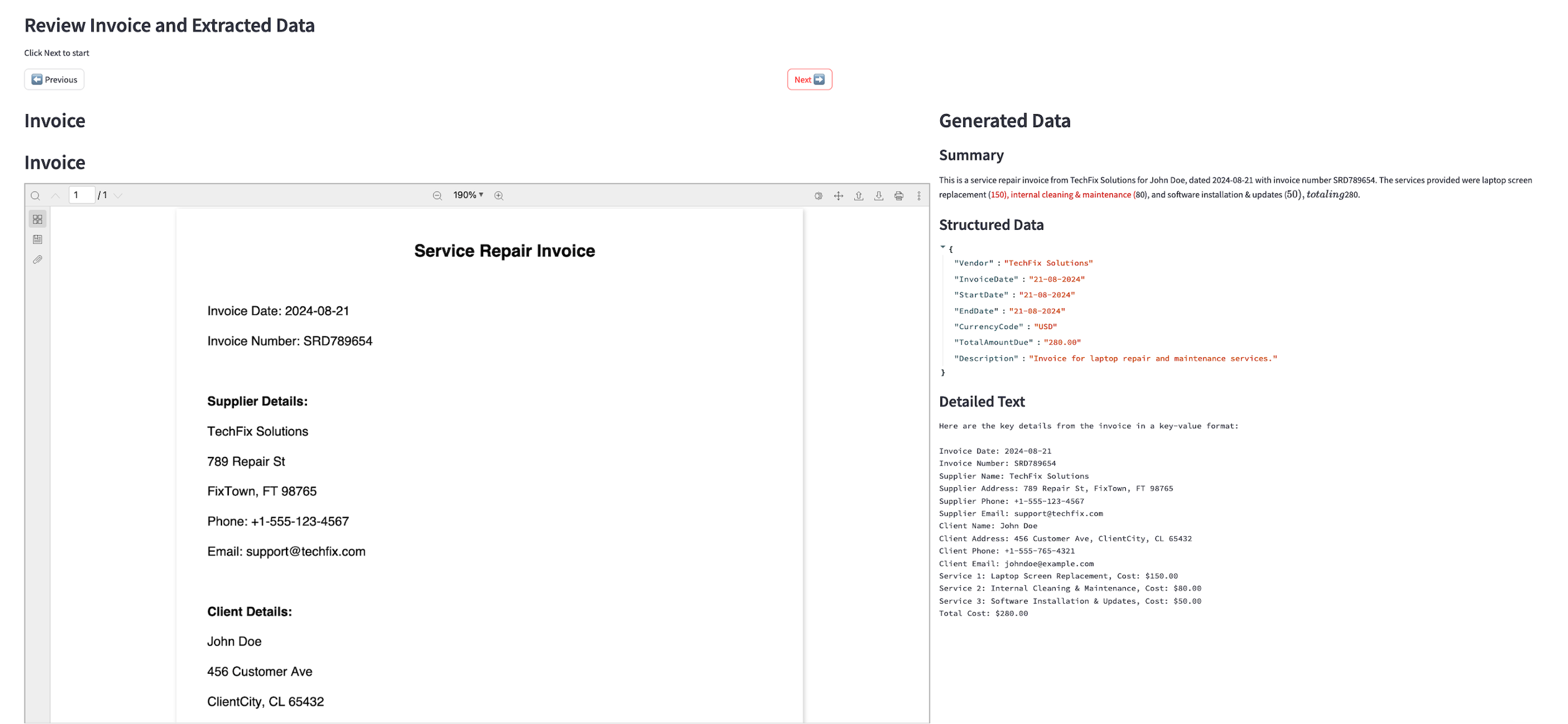Click the search icon in PDF toolbar
This screenshot has width=1568, height=724.
click(x=35, y=195)
